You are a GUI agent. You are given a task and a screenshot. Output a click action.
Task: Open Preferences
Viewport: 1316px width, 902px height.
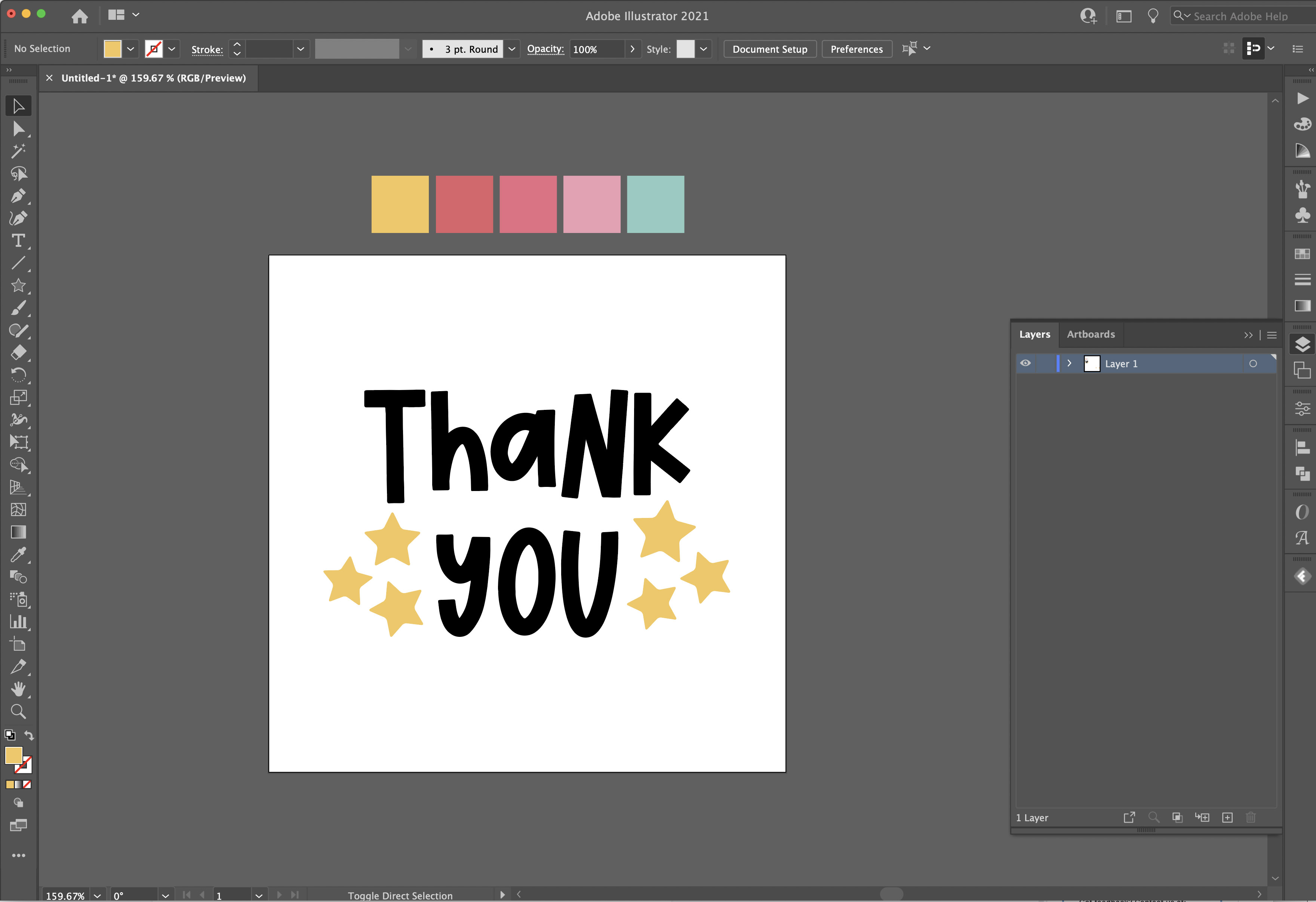[x=857, y=49]
